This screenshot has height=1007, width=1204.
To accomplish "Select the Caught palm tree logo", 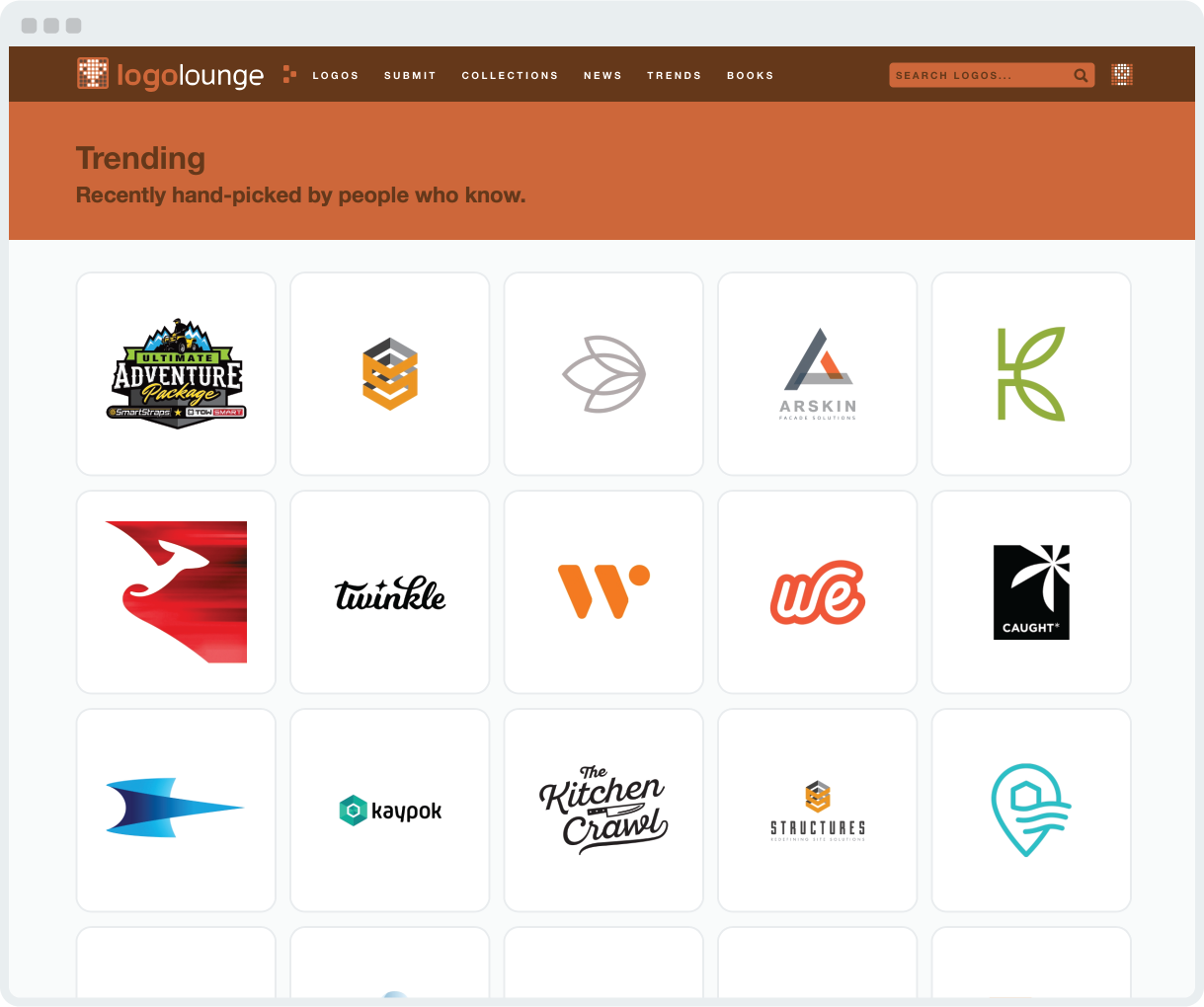I will (1031, 592).
